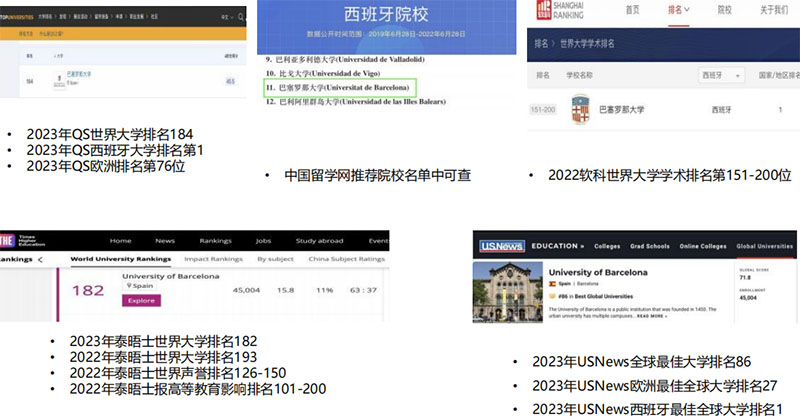The image size is (800, 420).
Task: Click the 45,004 student count in THE row
Action: 246,290
